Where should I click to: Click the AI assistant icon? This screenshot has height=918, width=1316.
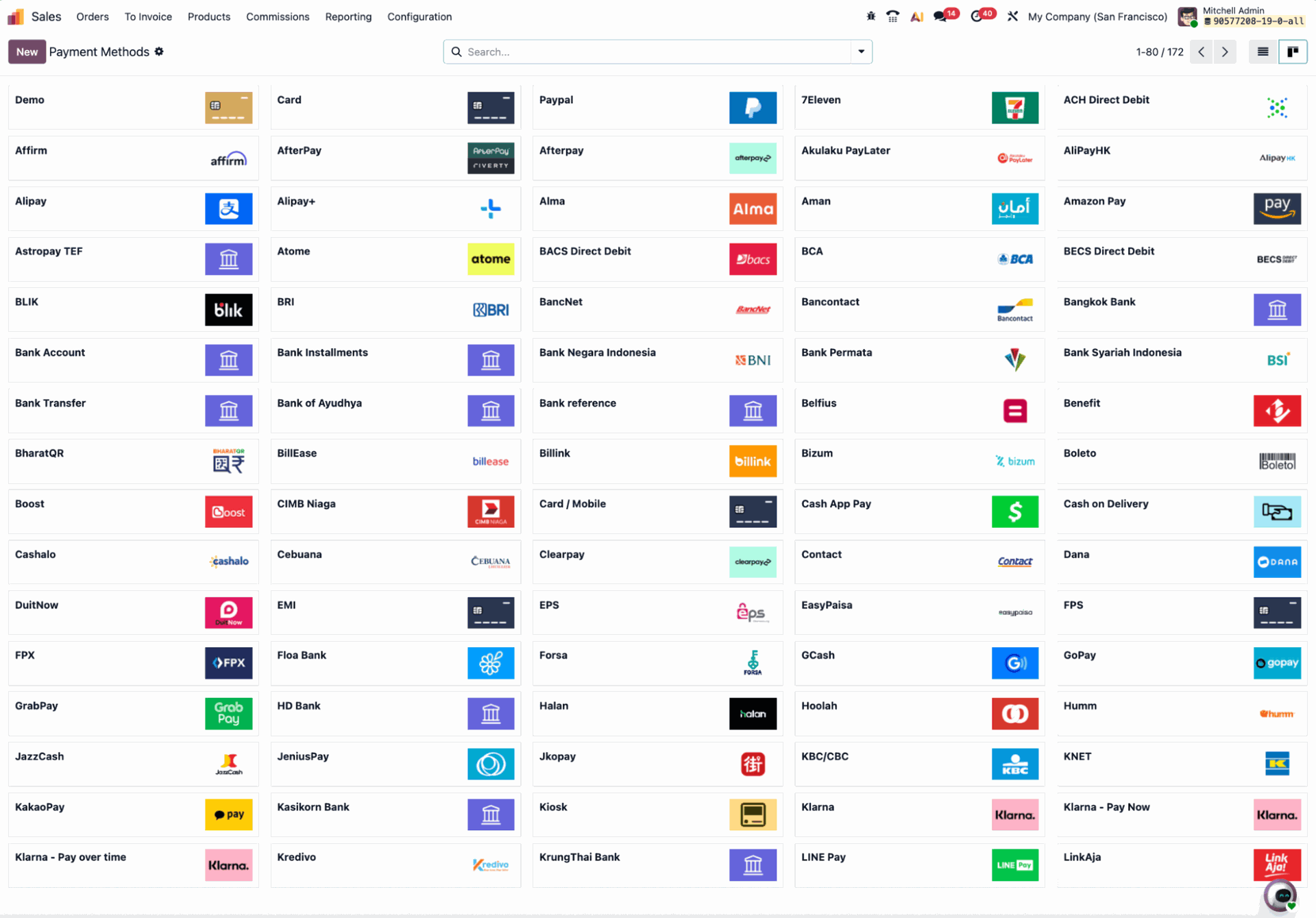[916, 16]
